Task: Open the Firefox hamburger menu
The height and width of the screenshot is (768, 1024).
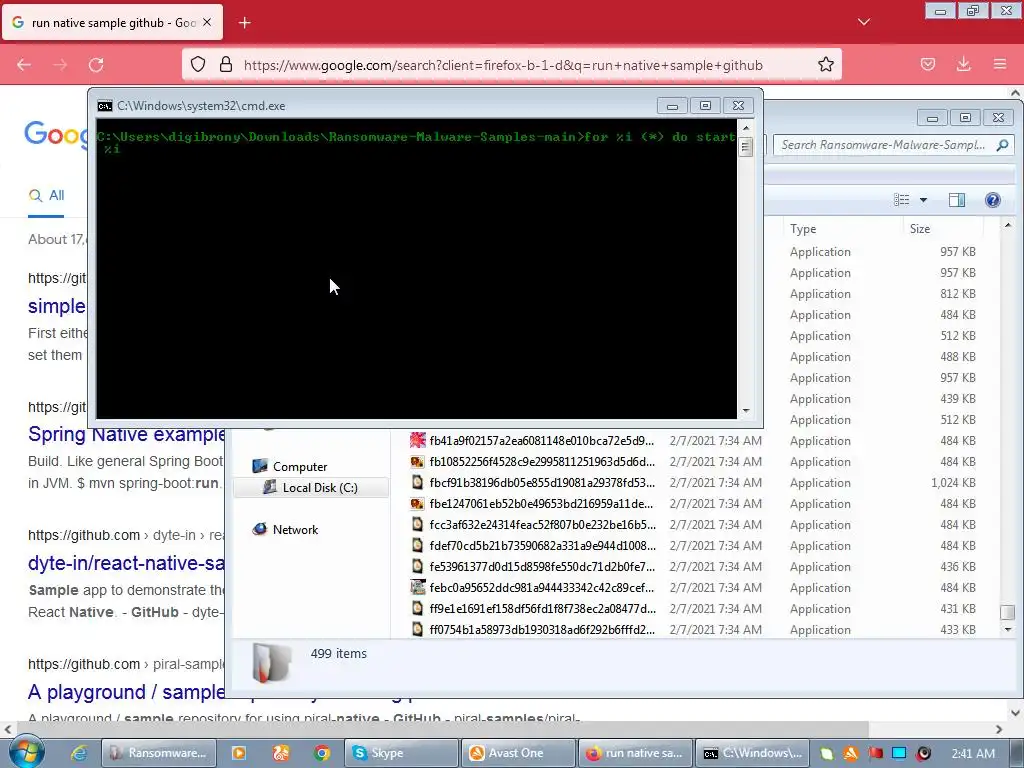Action: 1000,64
